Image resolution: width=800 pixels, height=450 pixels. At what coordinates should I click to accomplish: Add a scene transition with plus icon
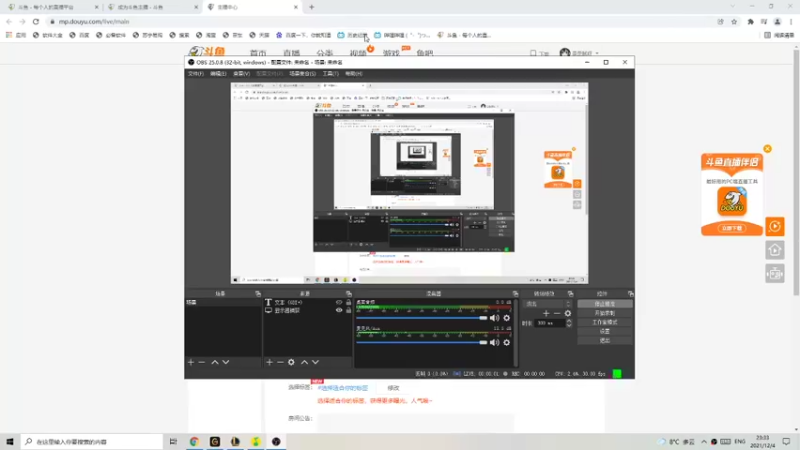pos(546,313)
